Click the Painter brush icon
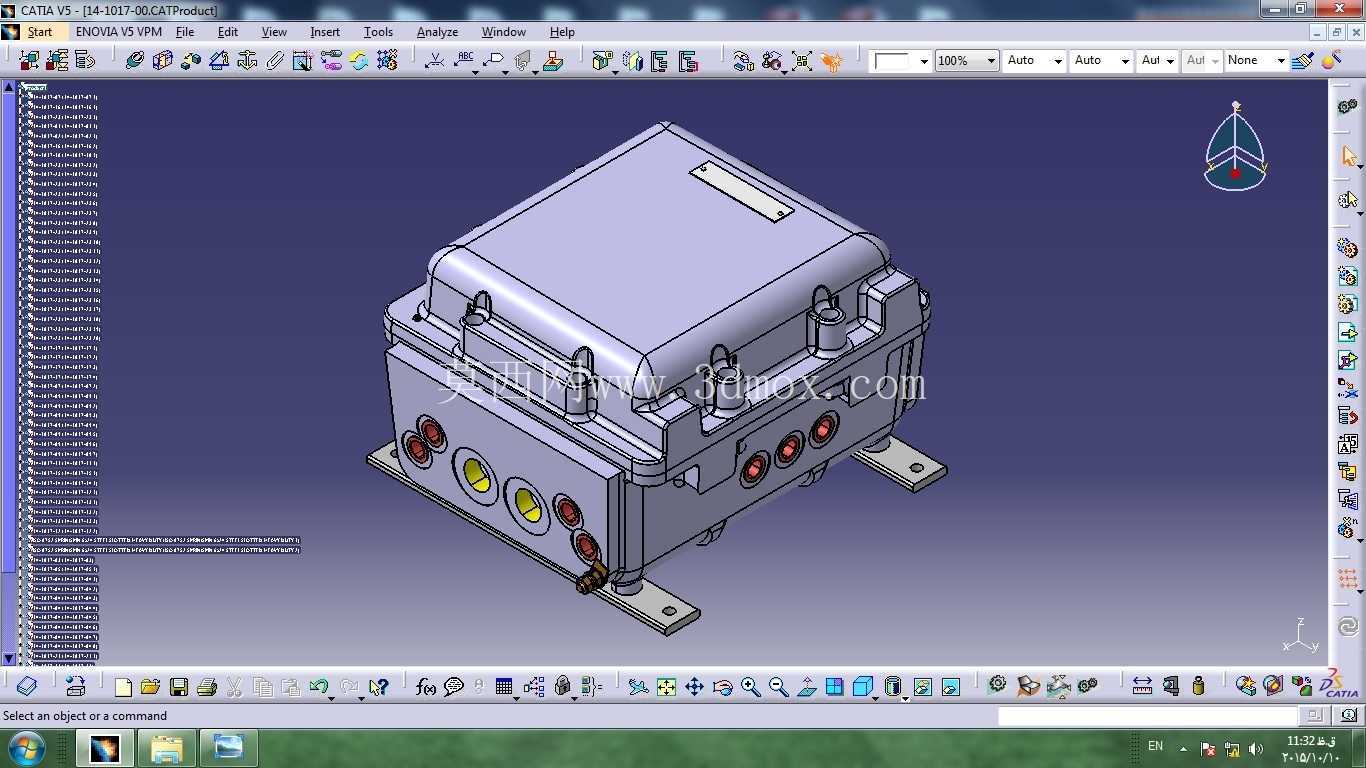The image size is (1366, 768). coord(1301,61)
